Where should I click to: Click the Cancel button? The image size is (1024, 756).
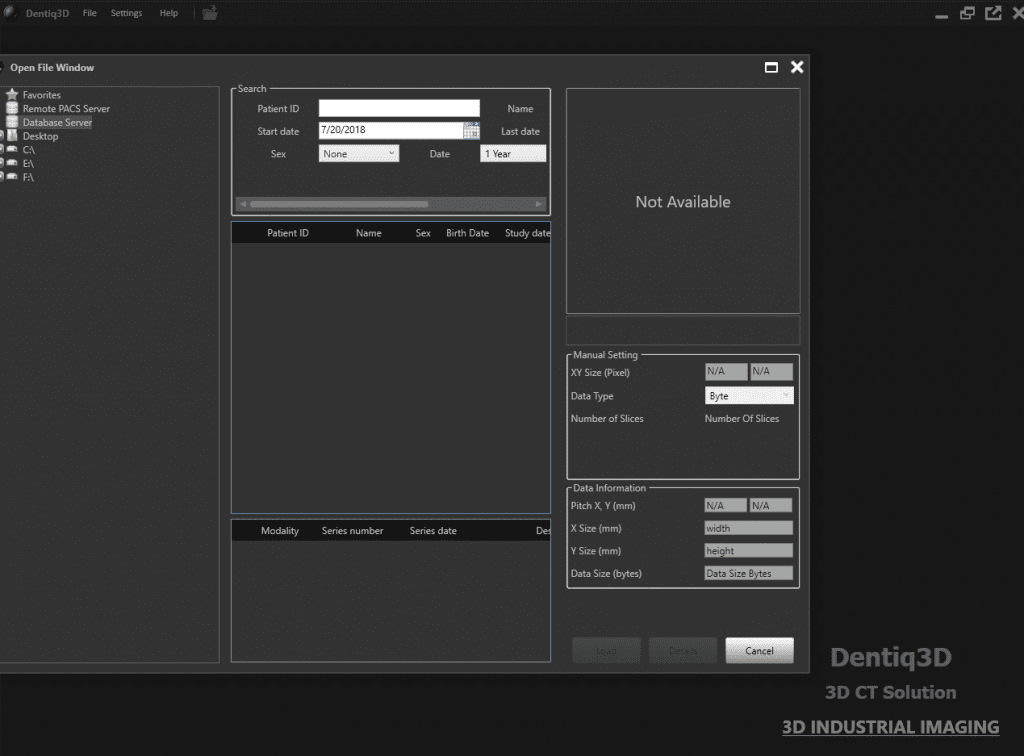tap(759, 650)
